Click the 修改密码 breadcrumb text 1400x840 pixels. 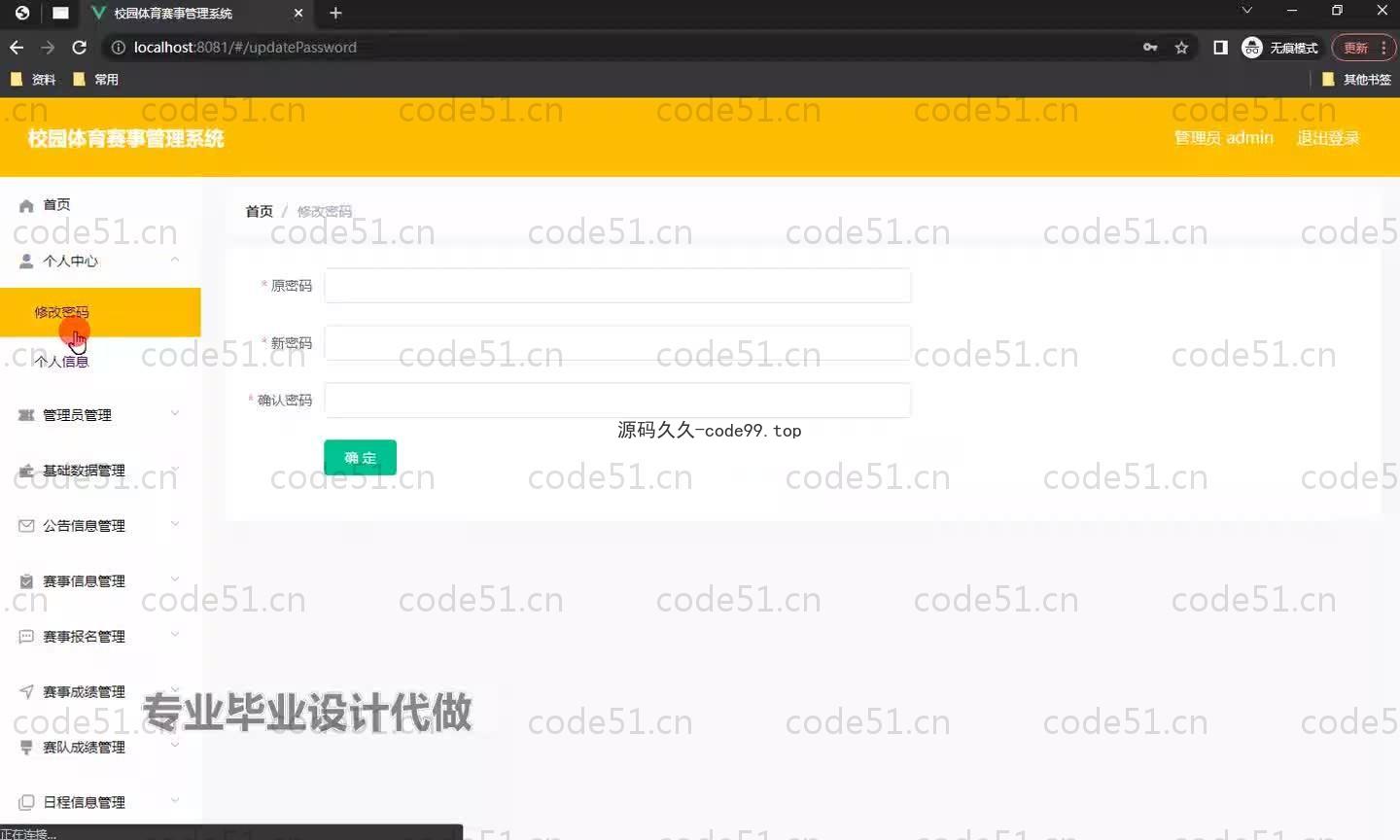325,211
